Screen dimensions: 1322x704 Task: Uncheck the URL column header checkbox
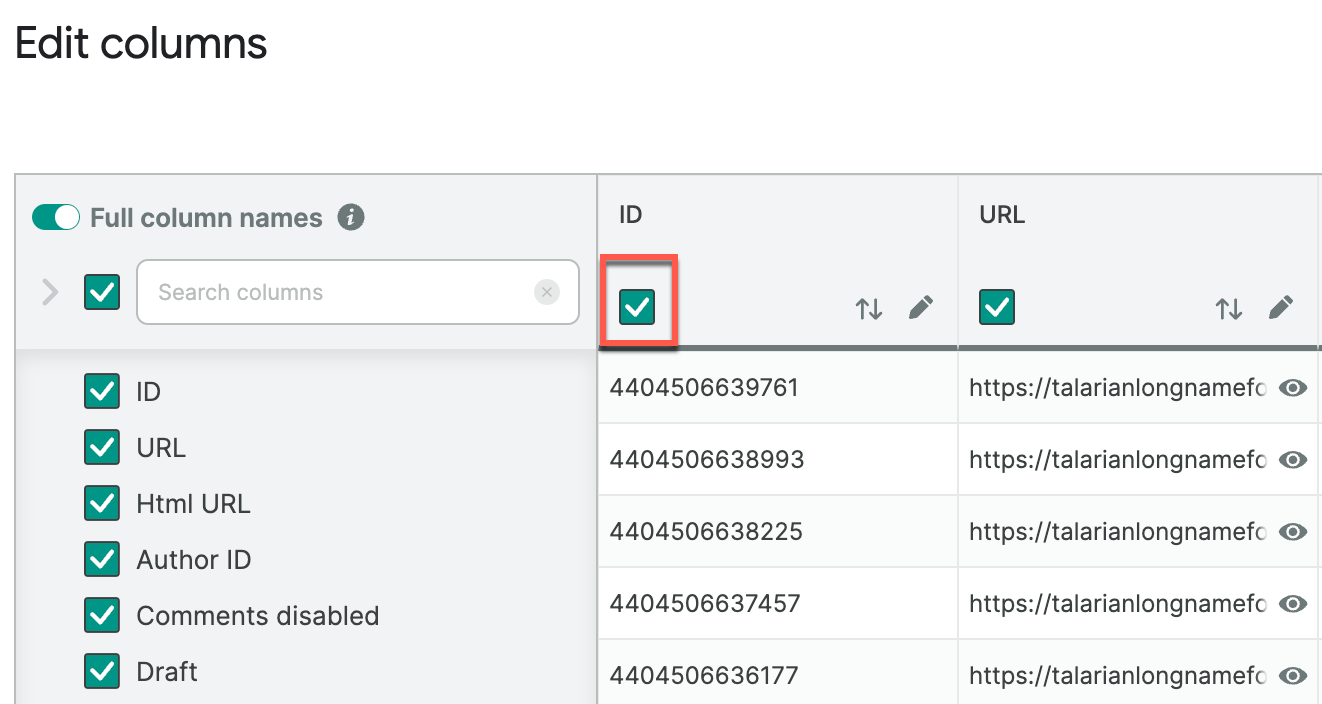pos(997,307)
